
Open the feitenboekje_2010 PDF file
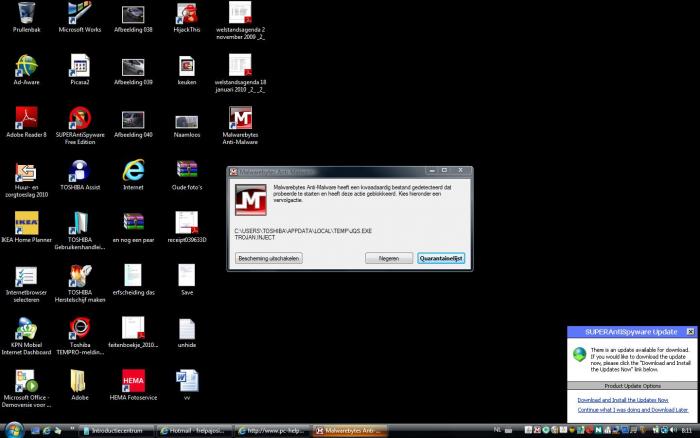pyautogui.click(x=133, y=333)
